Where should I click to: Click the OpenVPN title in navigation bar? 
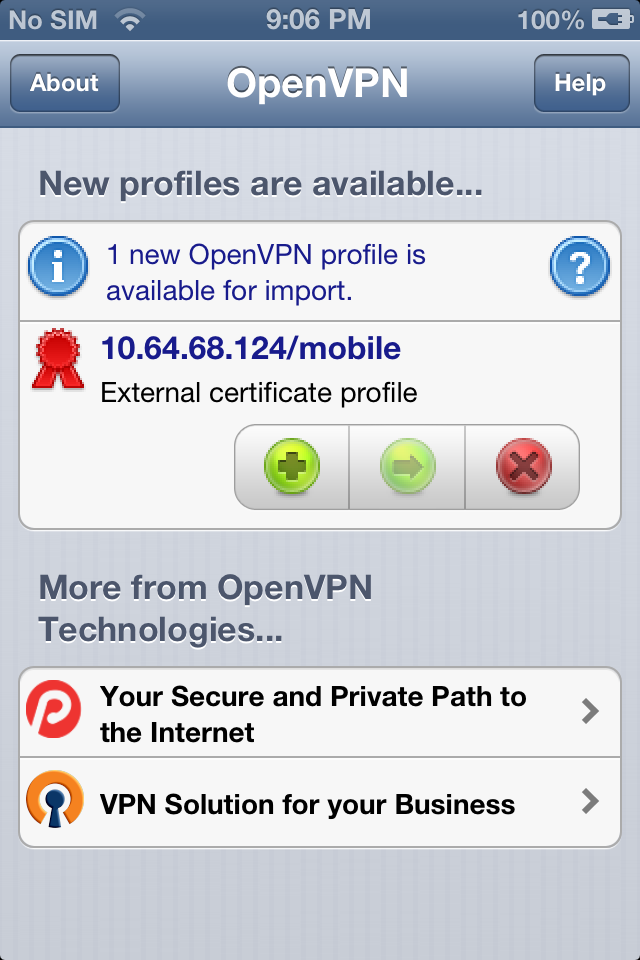pos(320,84)
